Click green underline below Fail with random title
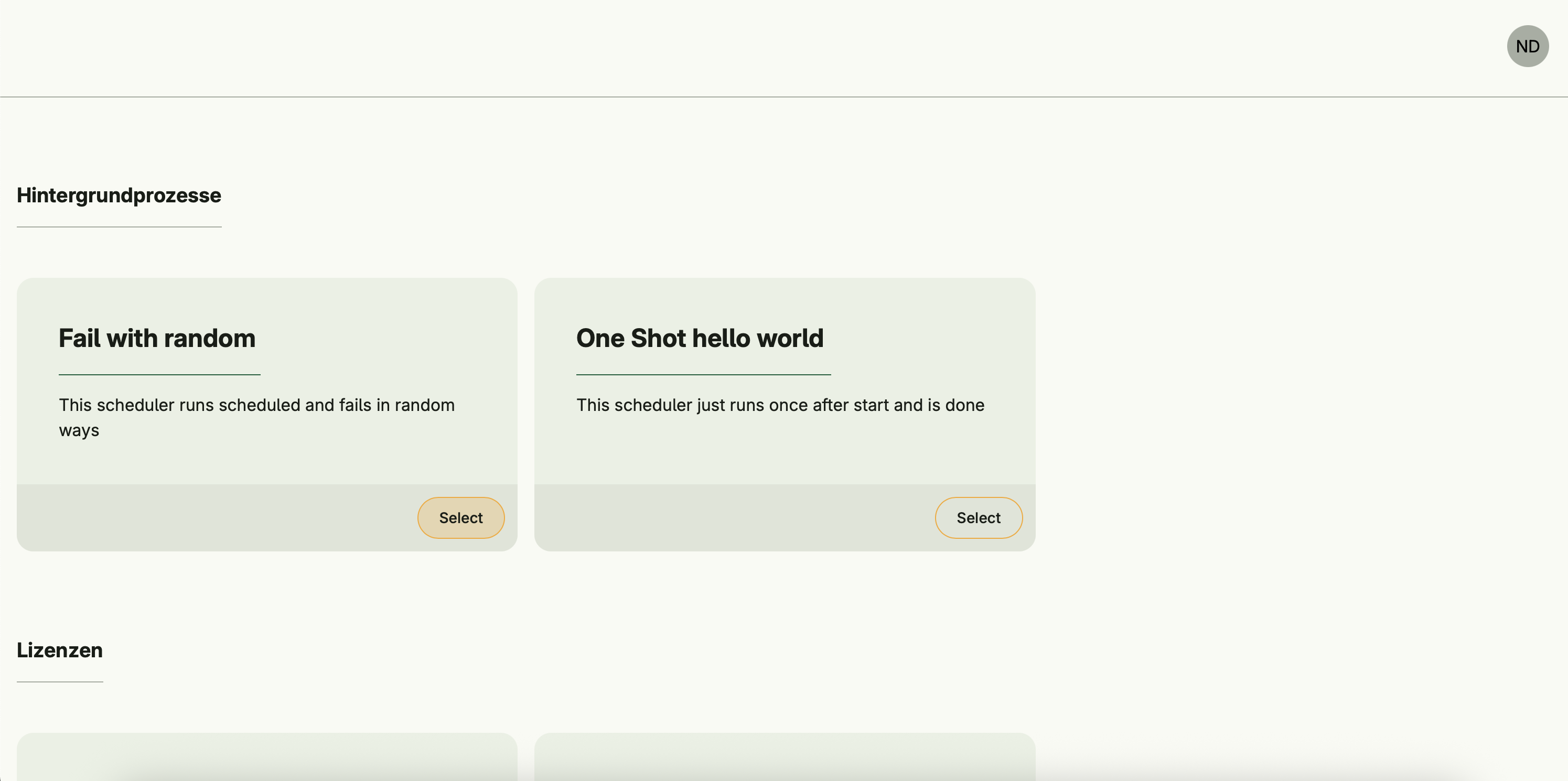 coord(159,375)
